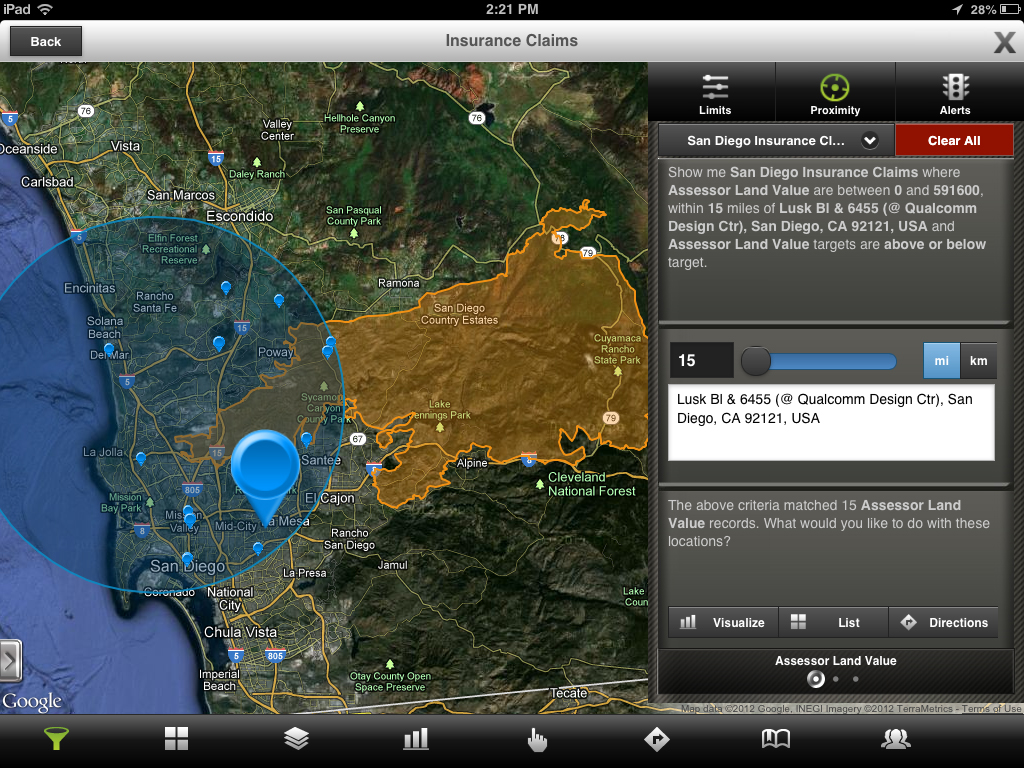This screenshot has height=768, width=1024.
Task: Close Insurance Claims with the X
Action: coord(1004,42)
